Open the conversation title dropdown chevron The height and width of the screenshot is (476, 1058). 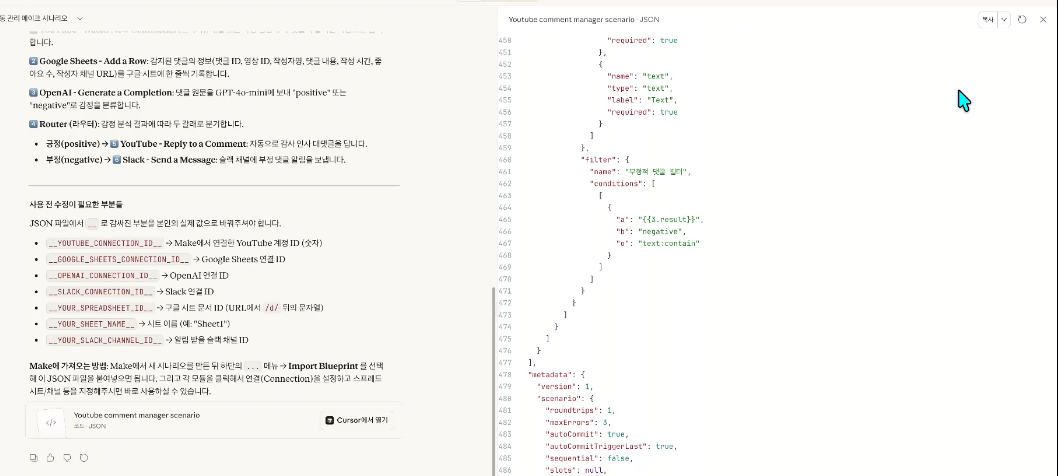click(x=80, y=19)
